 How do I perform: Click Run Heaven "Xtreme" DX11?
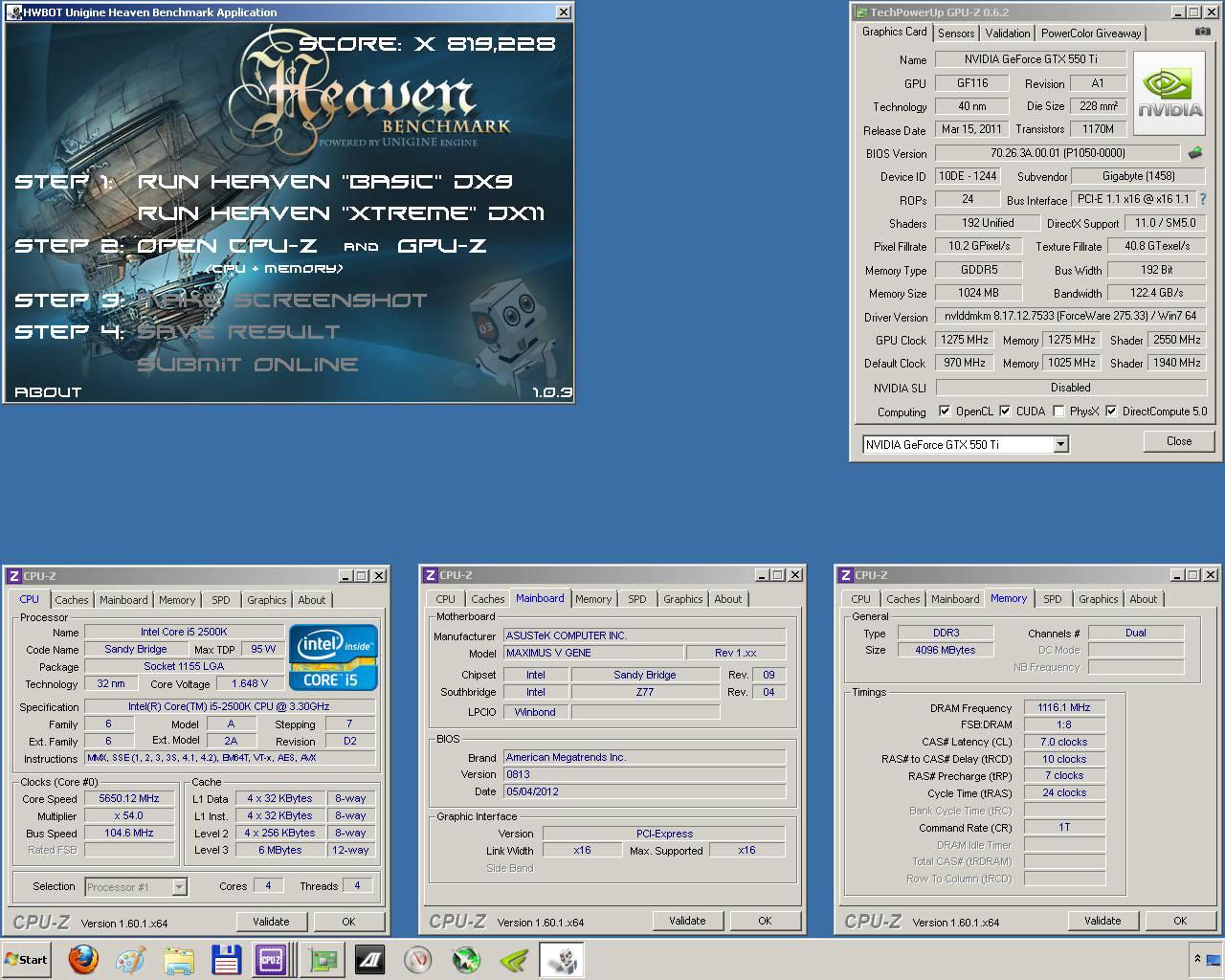[x=341, y=212]
